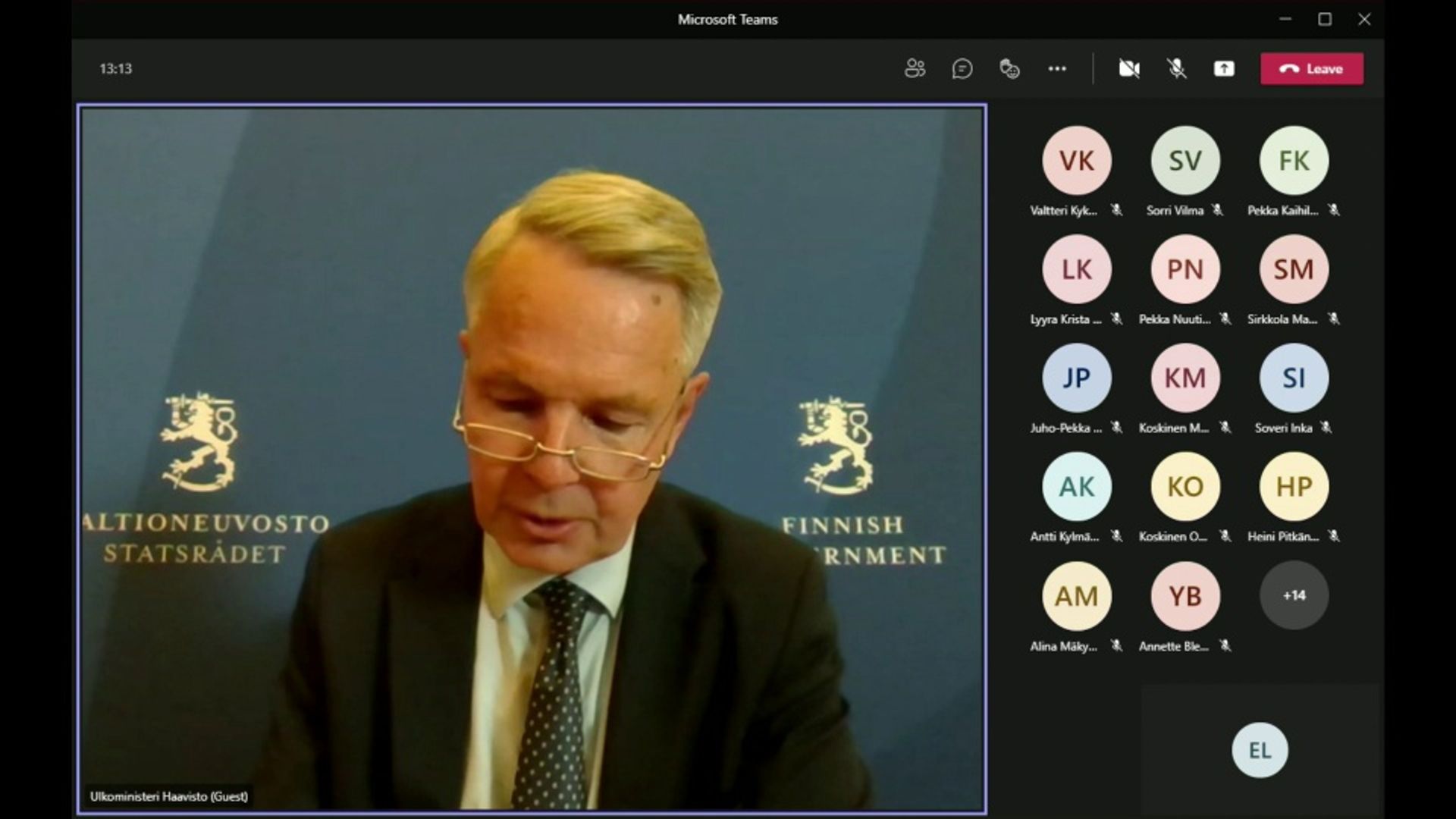Viewport: 1456px width, 819px height.
Task: Open the JP Juho-Pekka participant tile
Action: (1077, 378)
